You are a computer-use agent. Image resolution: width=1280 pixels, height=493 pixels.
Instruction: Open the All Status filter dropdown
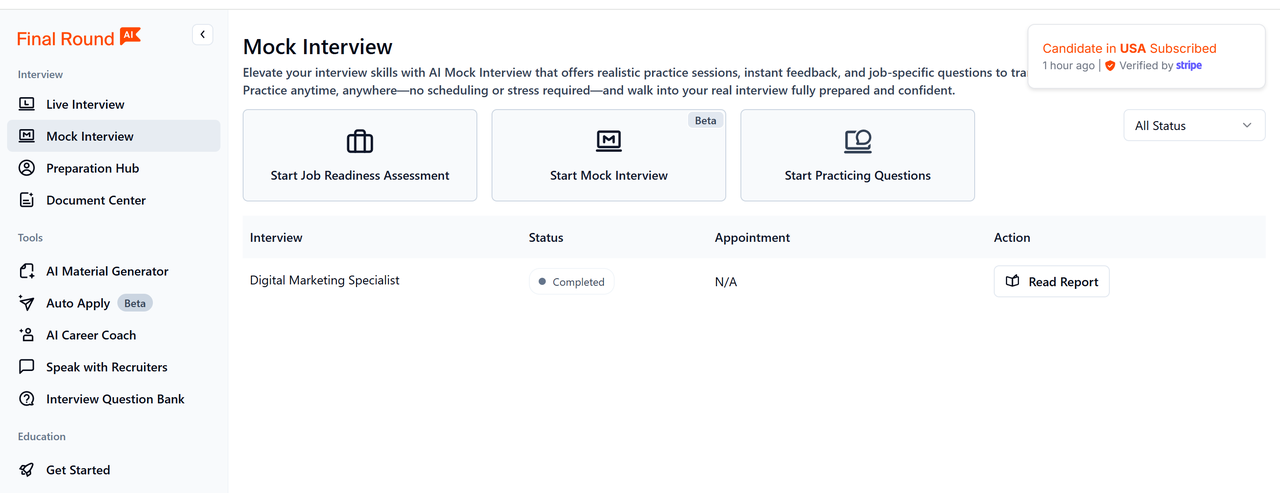[x=1193, y=126]
